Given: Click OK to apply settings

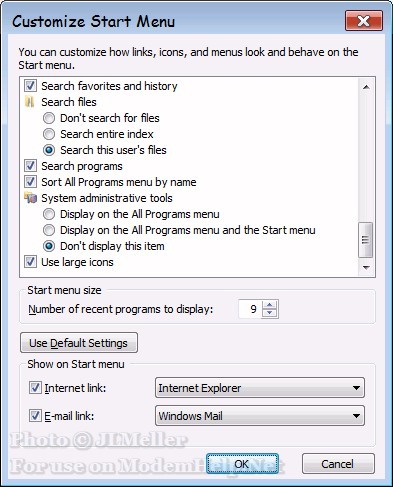Looking at the screenshot, I should (x=242, y=464).
